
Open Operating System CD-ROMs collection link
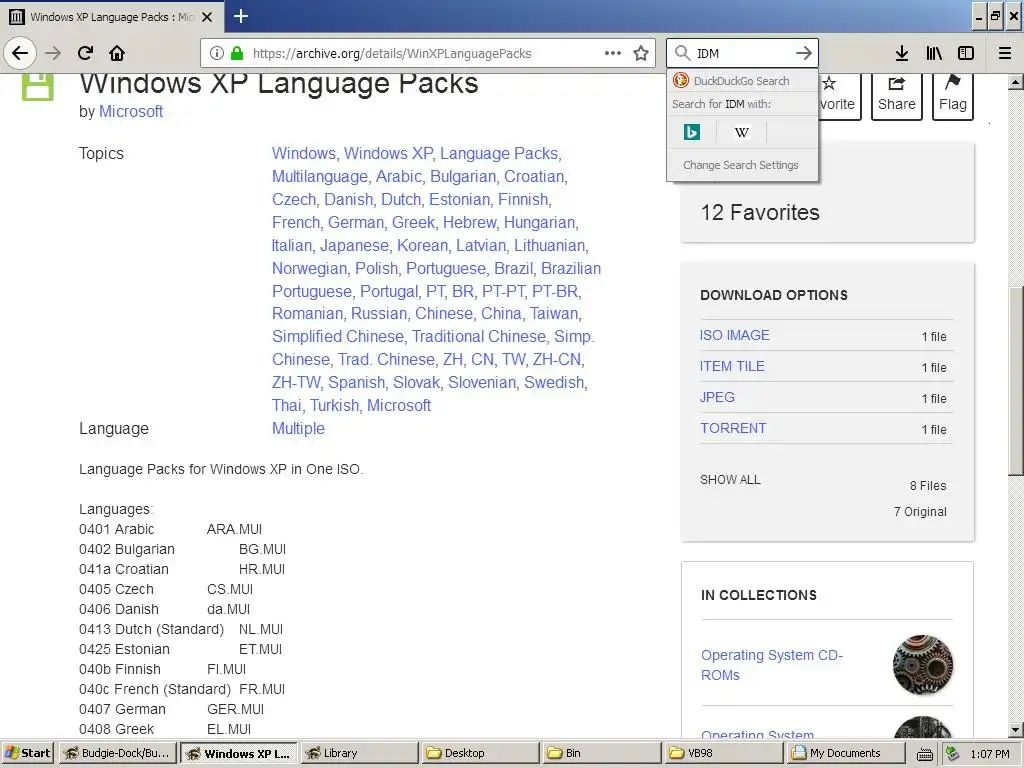coord(772,665)
